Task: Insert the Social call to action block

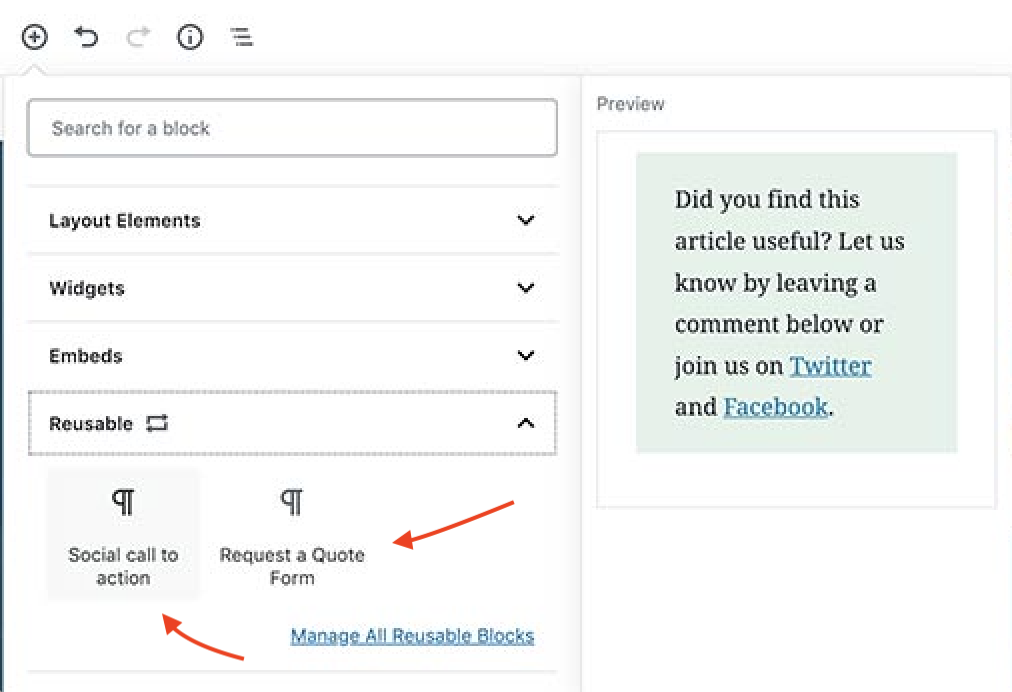Action: [123, 534]
